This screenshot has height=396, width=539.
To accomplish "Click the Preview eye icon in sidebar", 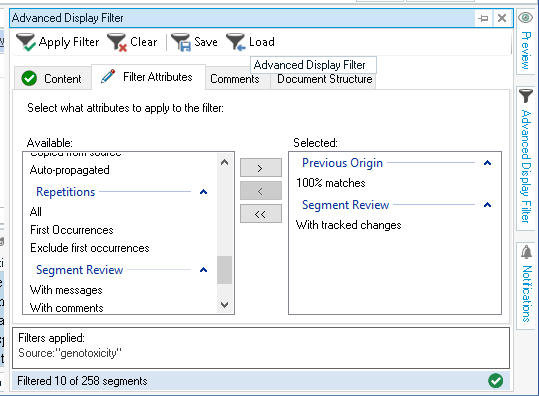I will [525, 17].
